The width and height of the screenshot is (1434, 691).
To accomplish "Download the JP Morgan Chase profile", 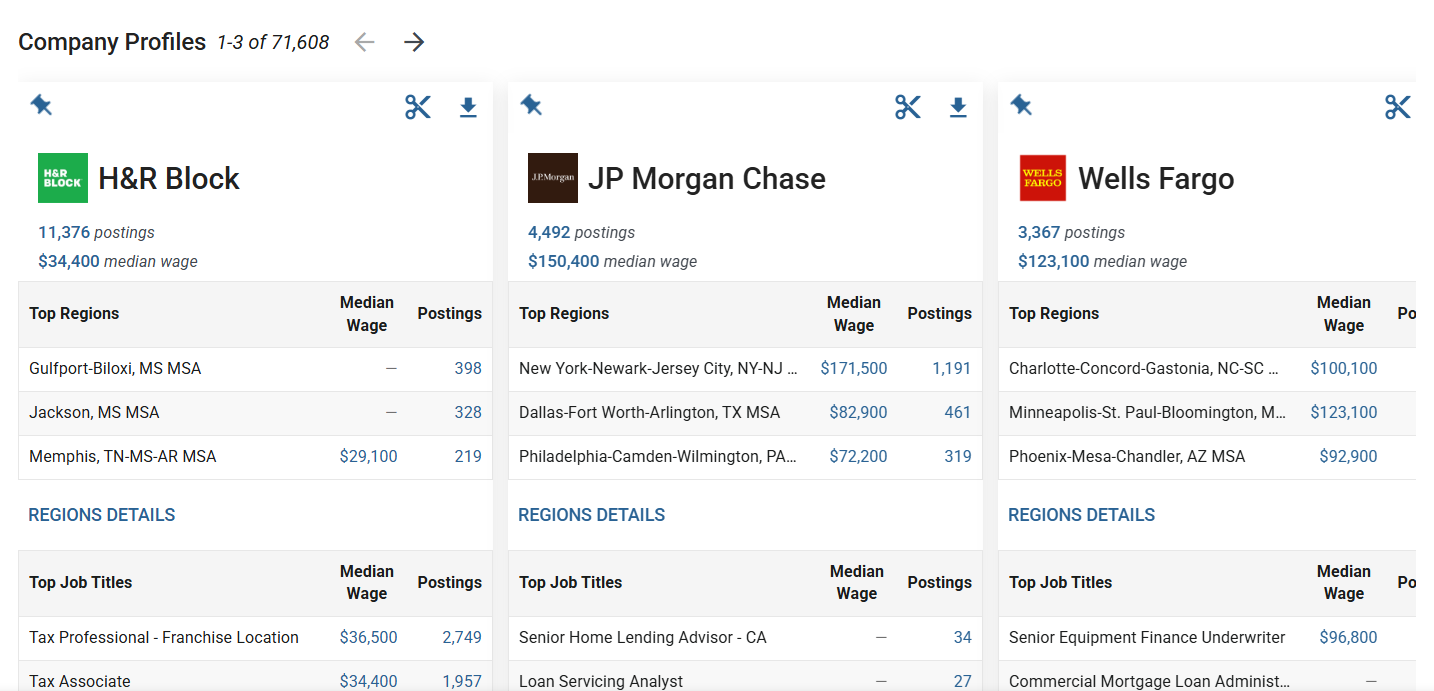I will click(958, 108).
